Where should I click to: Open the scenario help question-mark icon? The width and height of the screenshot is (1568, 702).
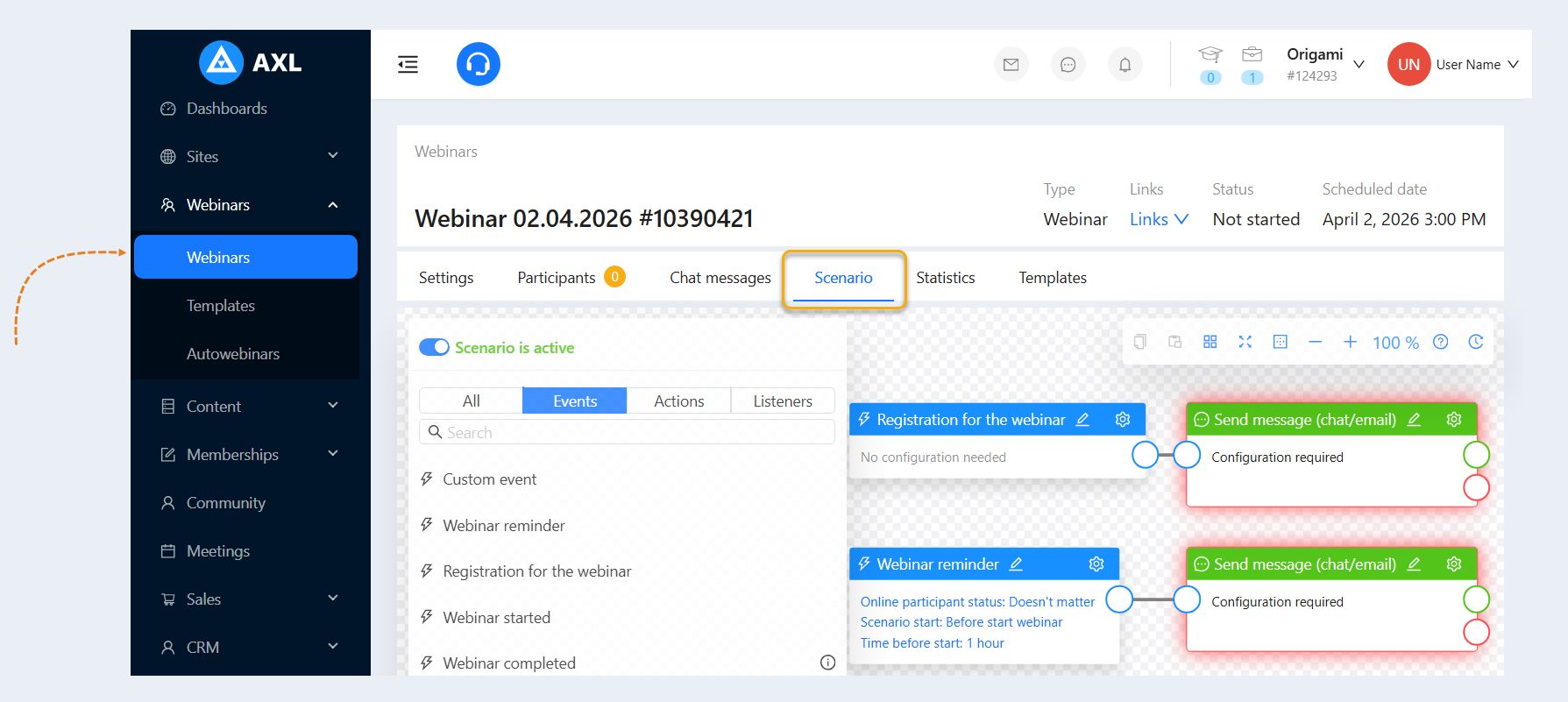[x=1440, y=342]
